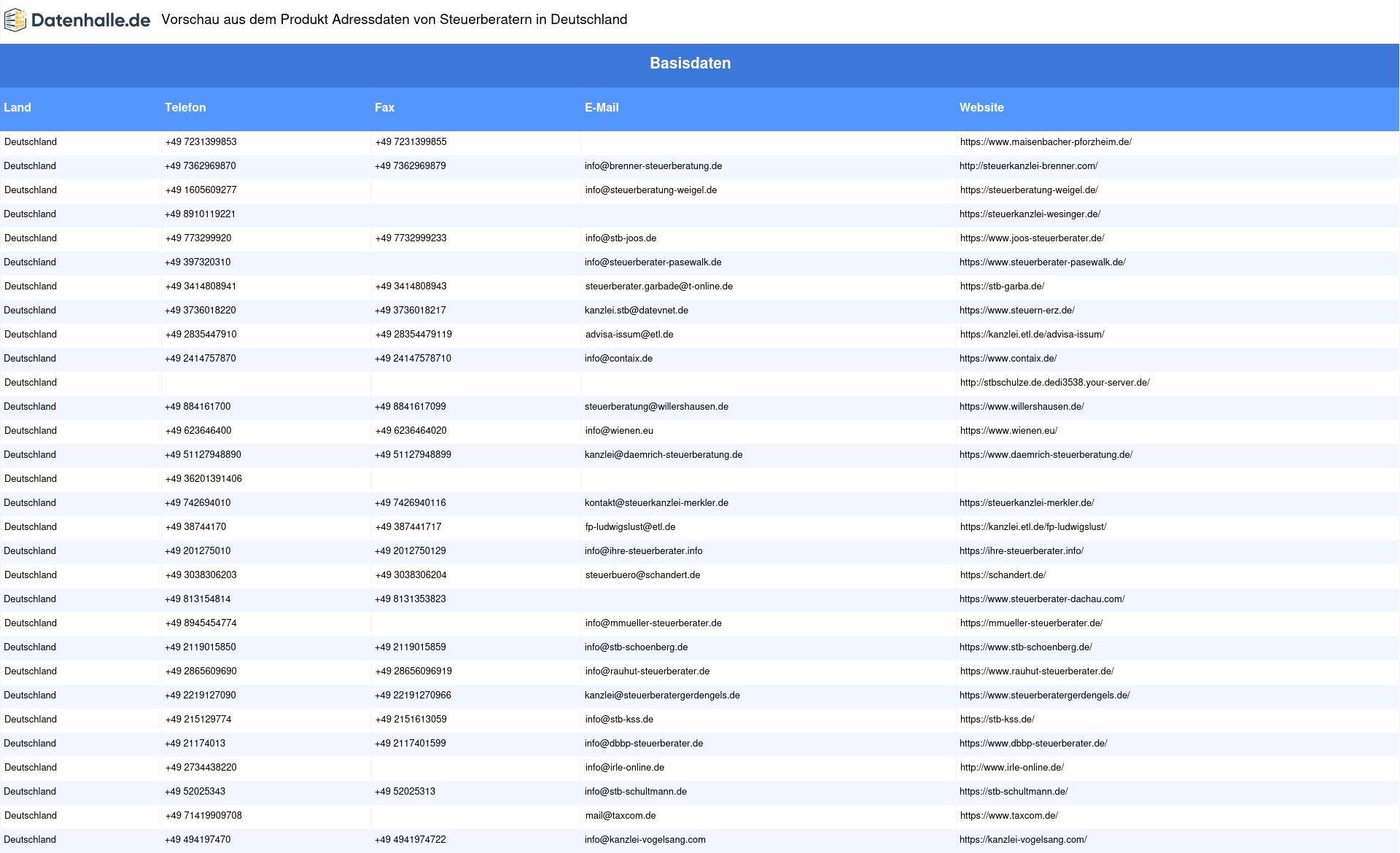Select email steuerbuero@schandert.de
Screen dimensions: 1400x853
coord(643,575)
